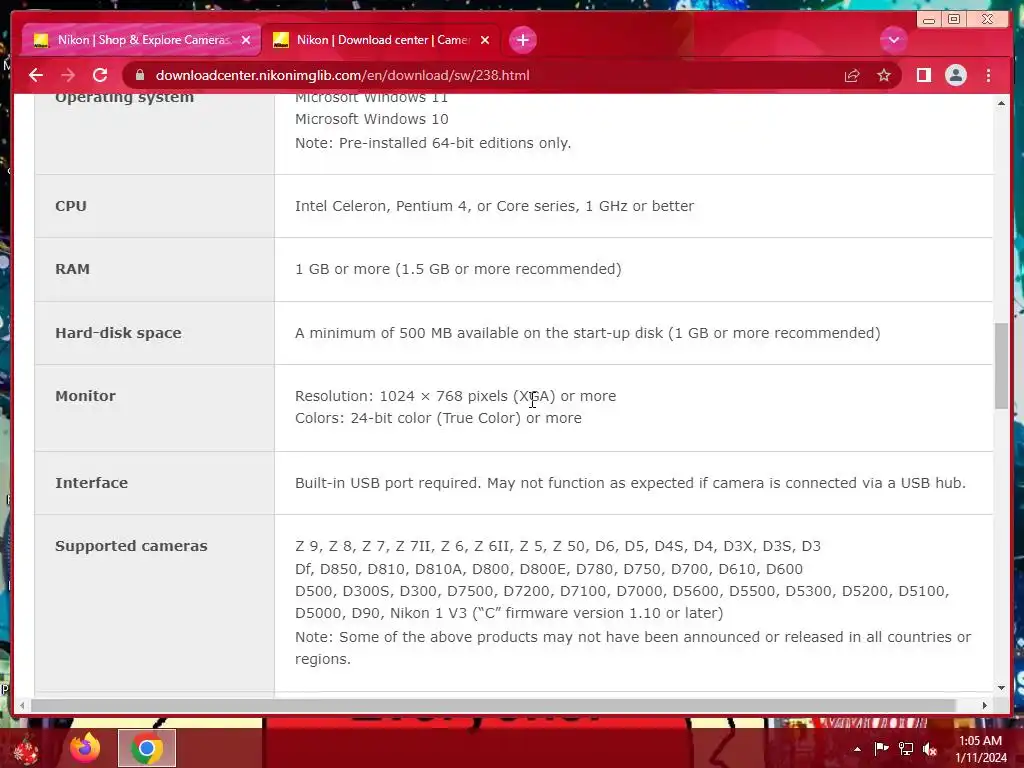Switch to Nikon Shop & Explore Cameras tab
The image size is (1024, 768).
click(x=142, y=40)
